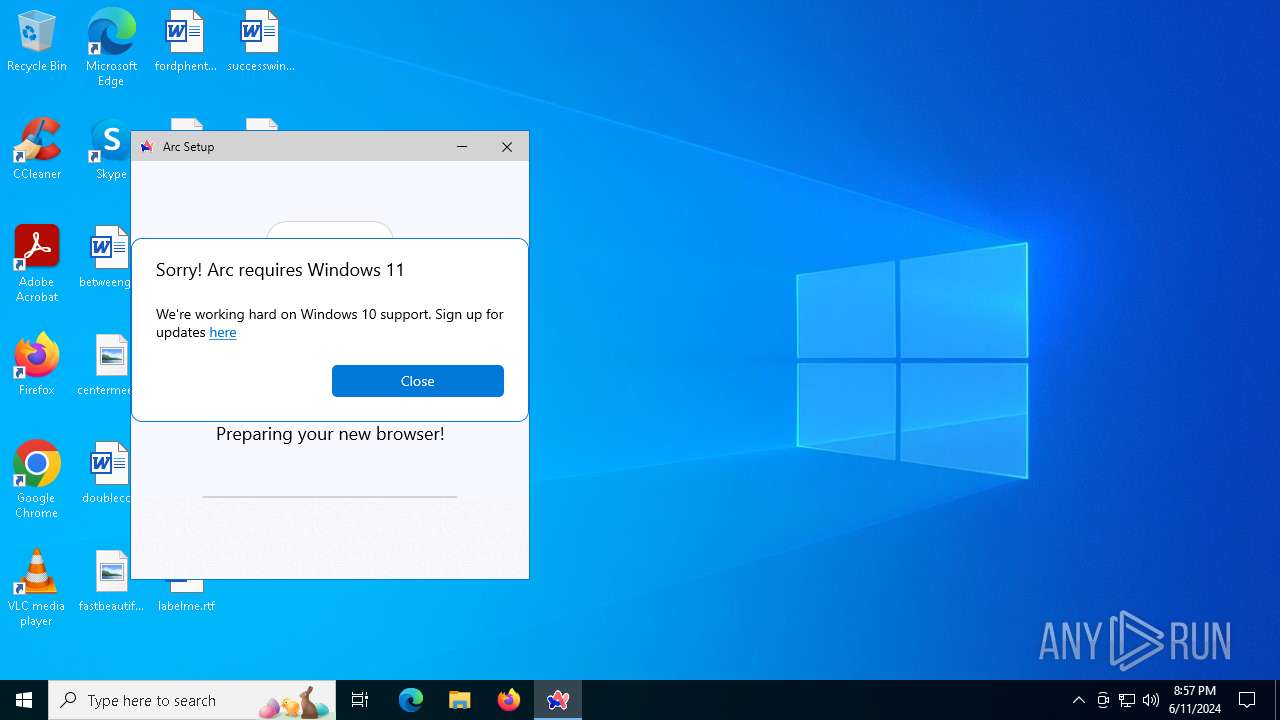The height and width of the screenshot is (720, 1280).
Task: Open Meet Now tray icon
Action: tap(1103, 700)
